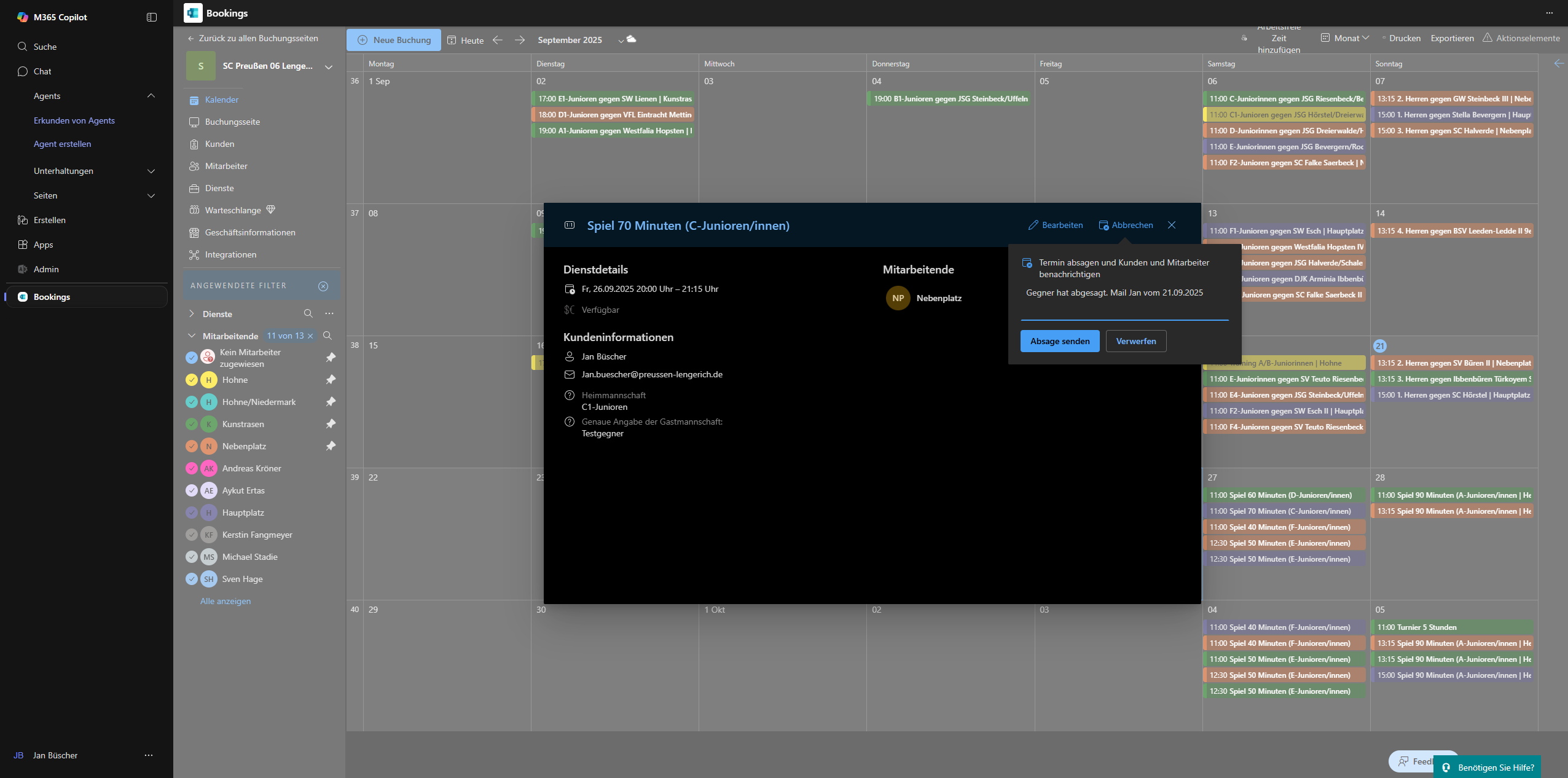Expand the Dienste filter section
The height and width of the screenshot is (778, 1568).
(x=192, y=313)
